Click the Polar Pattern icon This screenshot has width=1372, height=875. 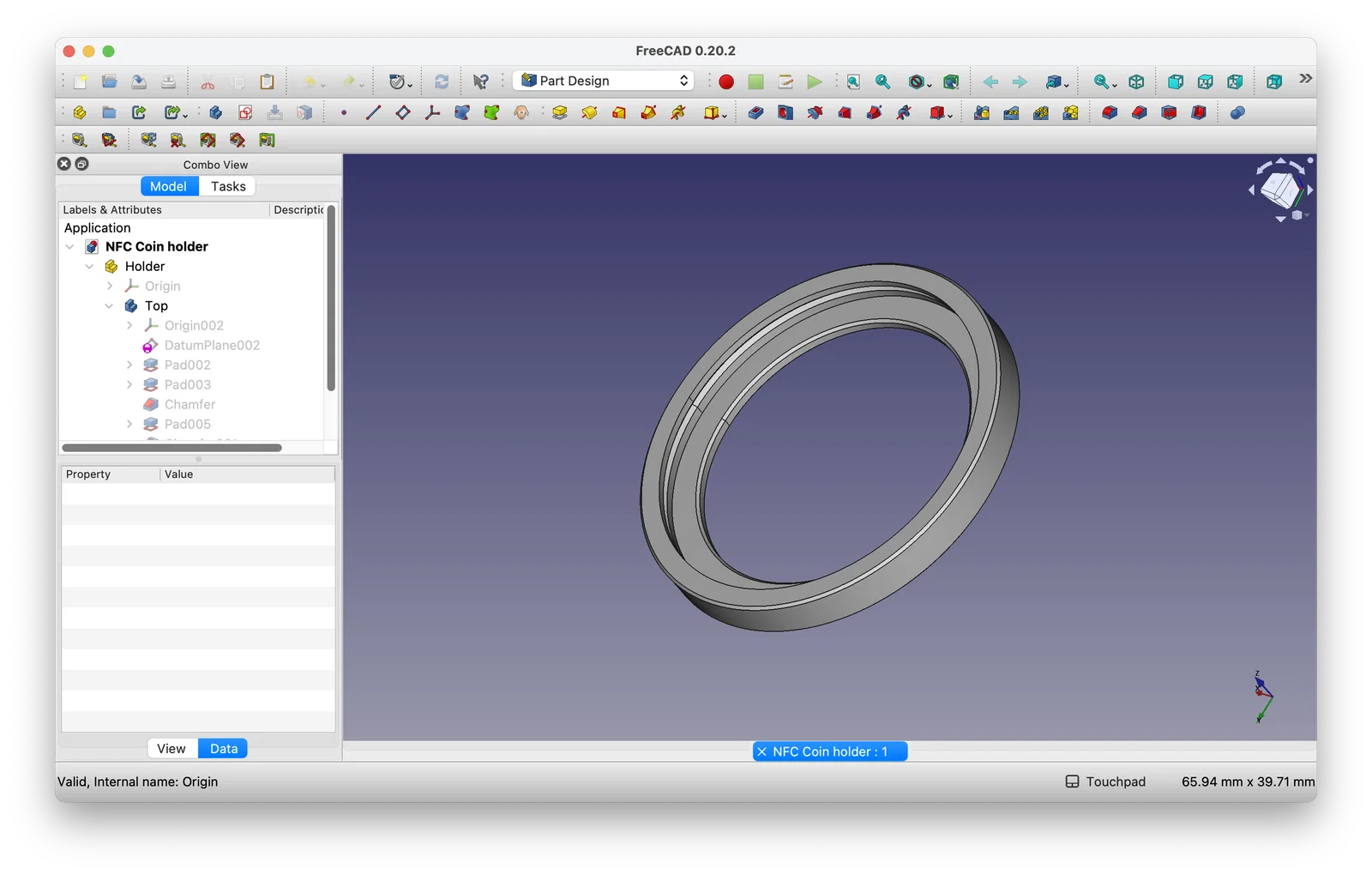click(1041, 112)
